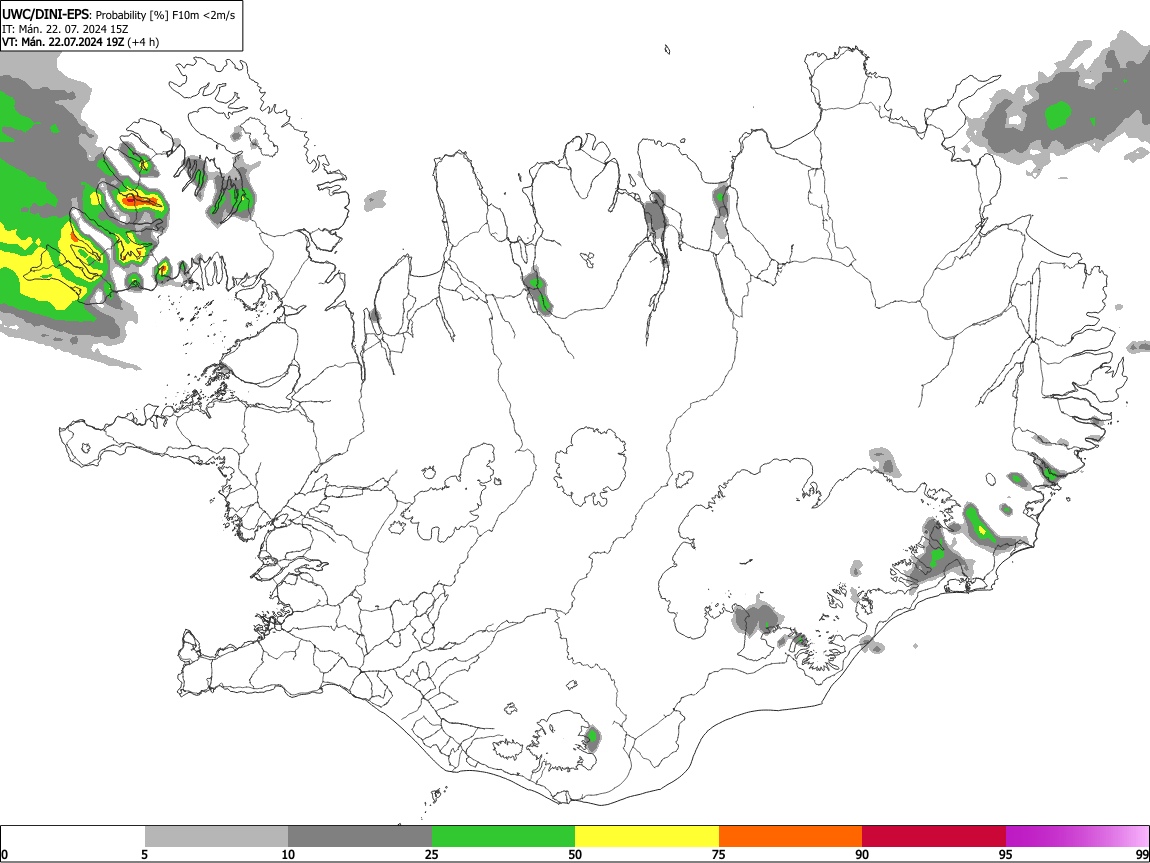Click the legend value '75'
Image resolution: width=1150 pixels, height=863 pixels.
pyautogui.click(x=719, y=854)
